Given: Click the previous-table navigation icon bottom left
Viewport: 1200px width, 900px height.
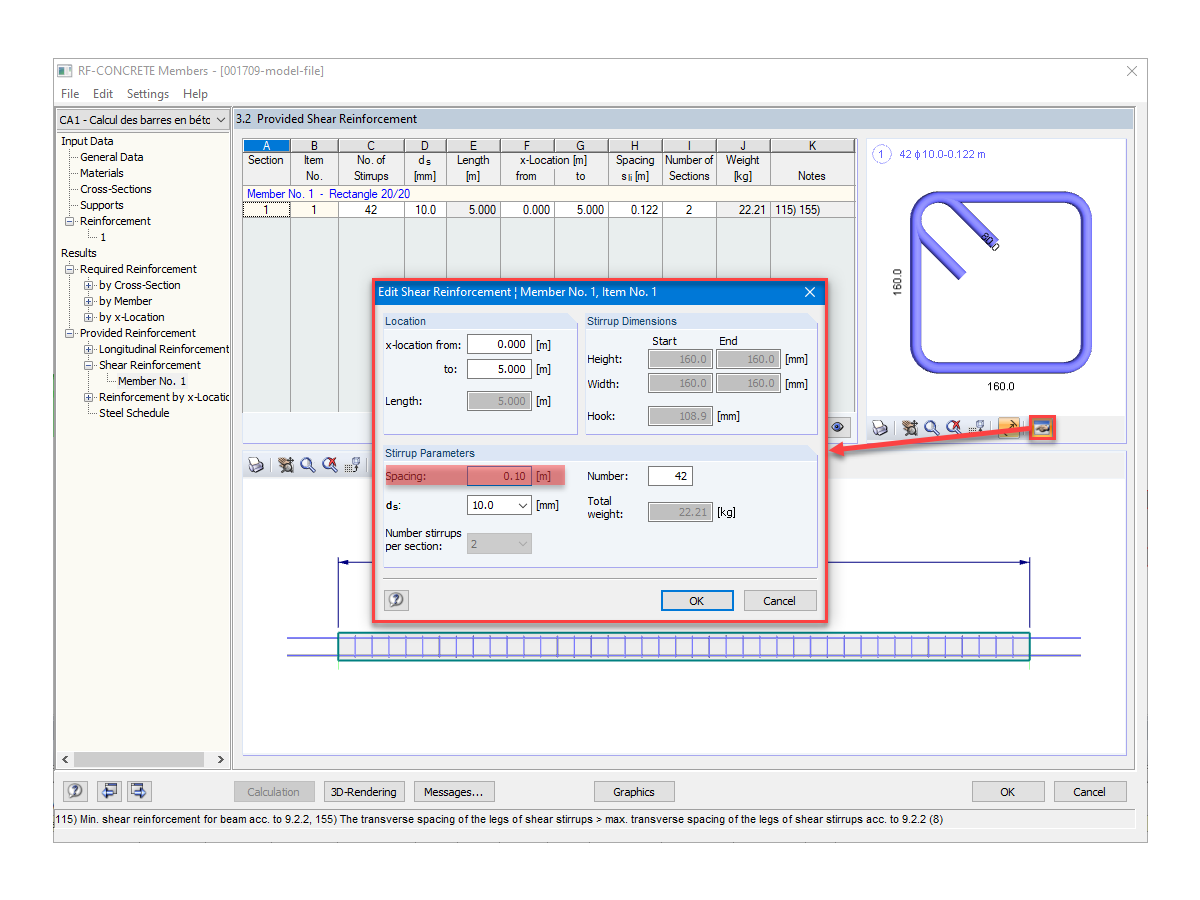Looking at the screenshot, I should click(x=109, y=791).
